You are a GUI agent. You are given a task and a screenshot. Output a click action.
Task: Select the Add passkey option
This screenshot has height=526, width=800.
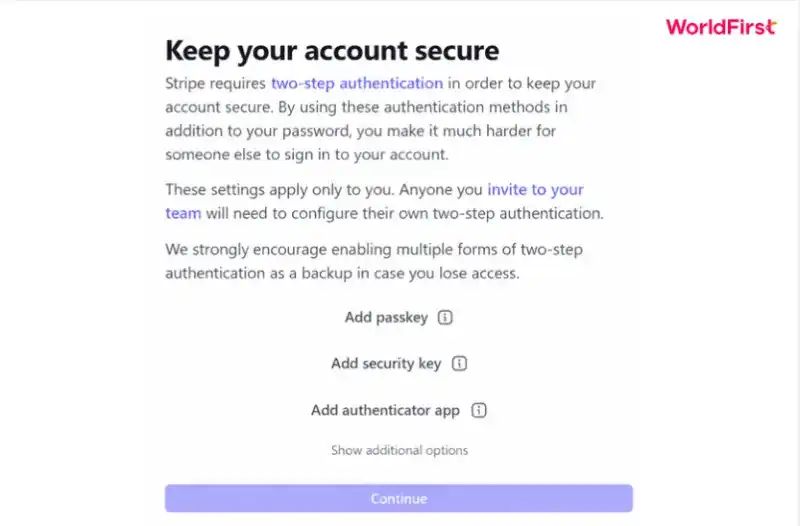[x=386, y=317]
